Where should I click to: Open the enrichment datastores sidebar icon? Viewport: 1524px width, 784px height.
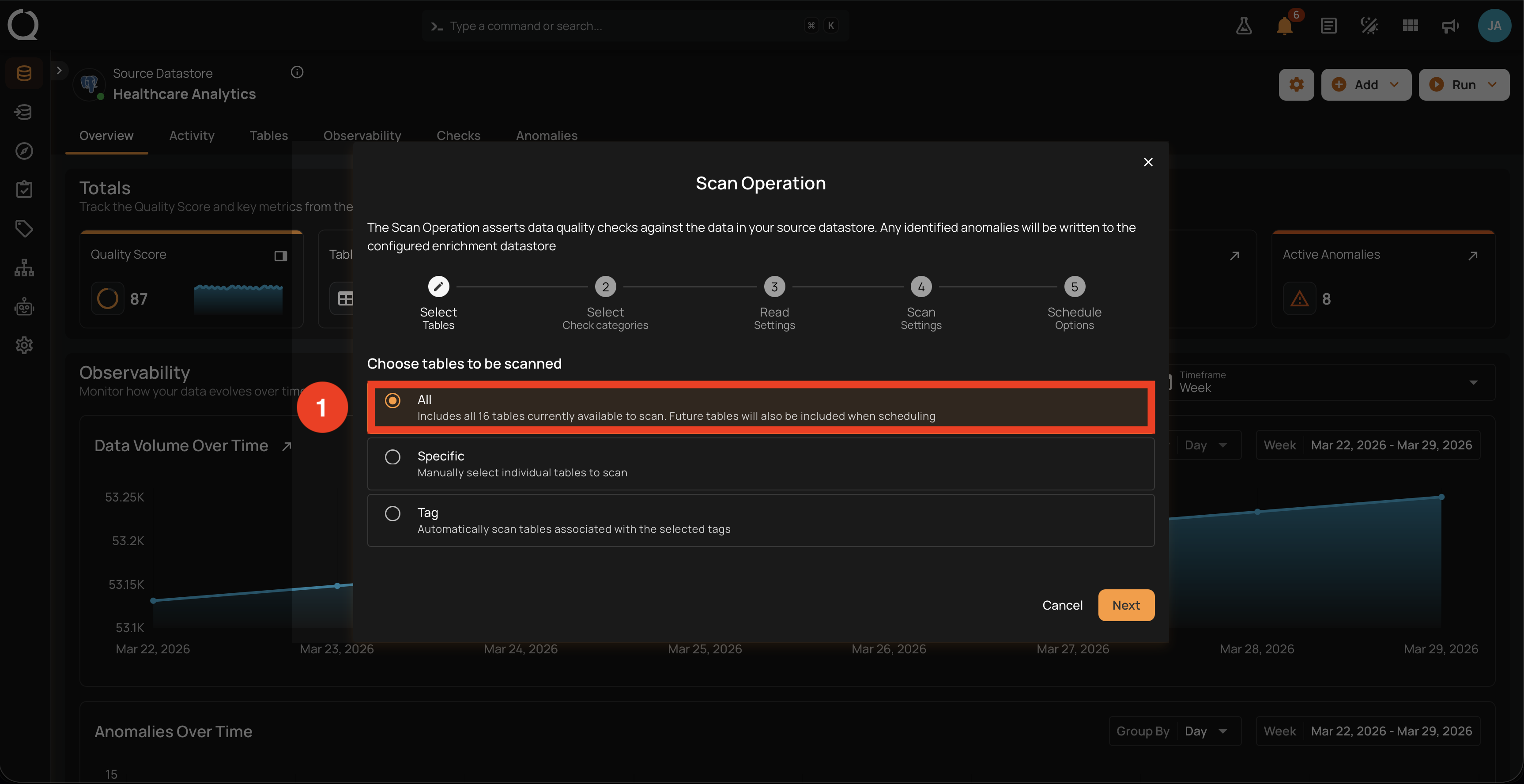24,112
